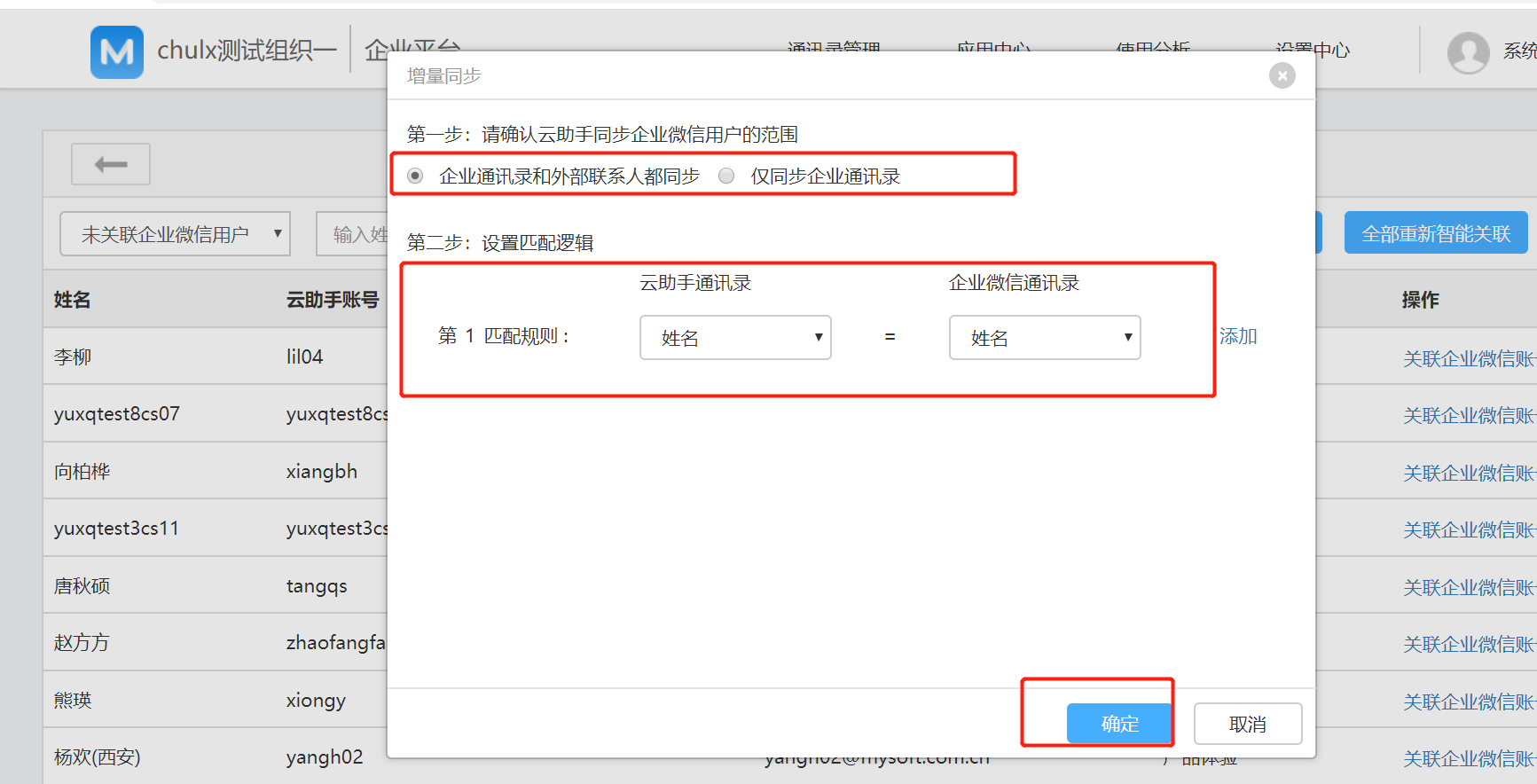
Task: Click 关联企业微信账号 link for 赵方方
Action: pyautogui.click(x=1470, y=644)
